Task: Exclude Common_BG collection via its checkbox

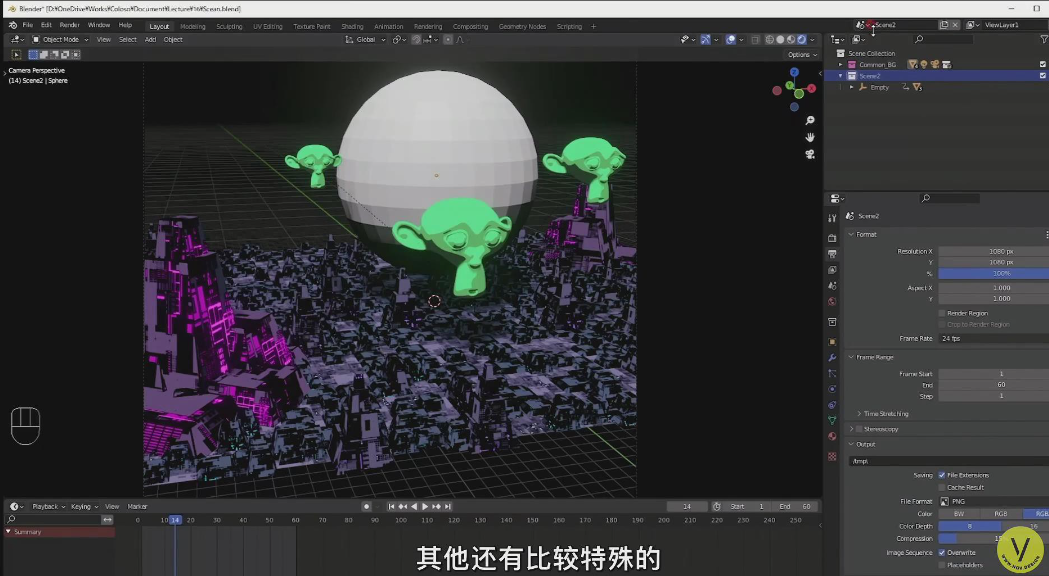Action: tap(1042, 64)
